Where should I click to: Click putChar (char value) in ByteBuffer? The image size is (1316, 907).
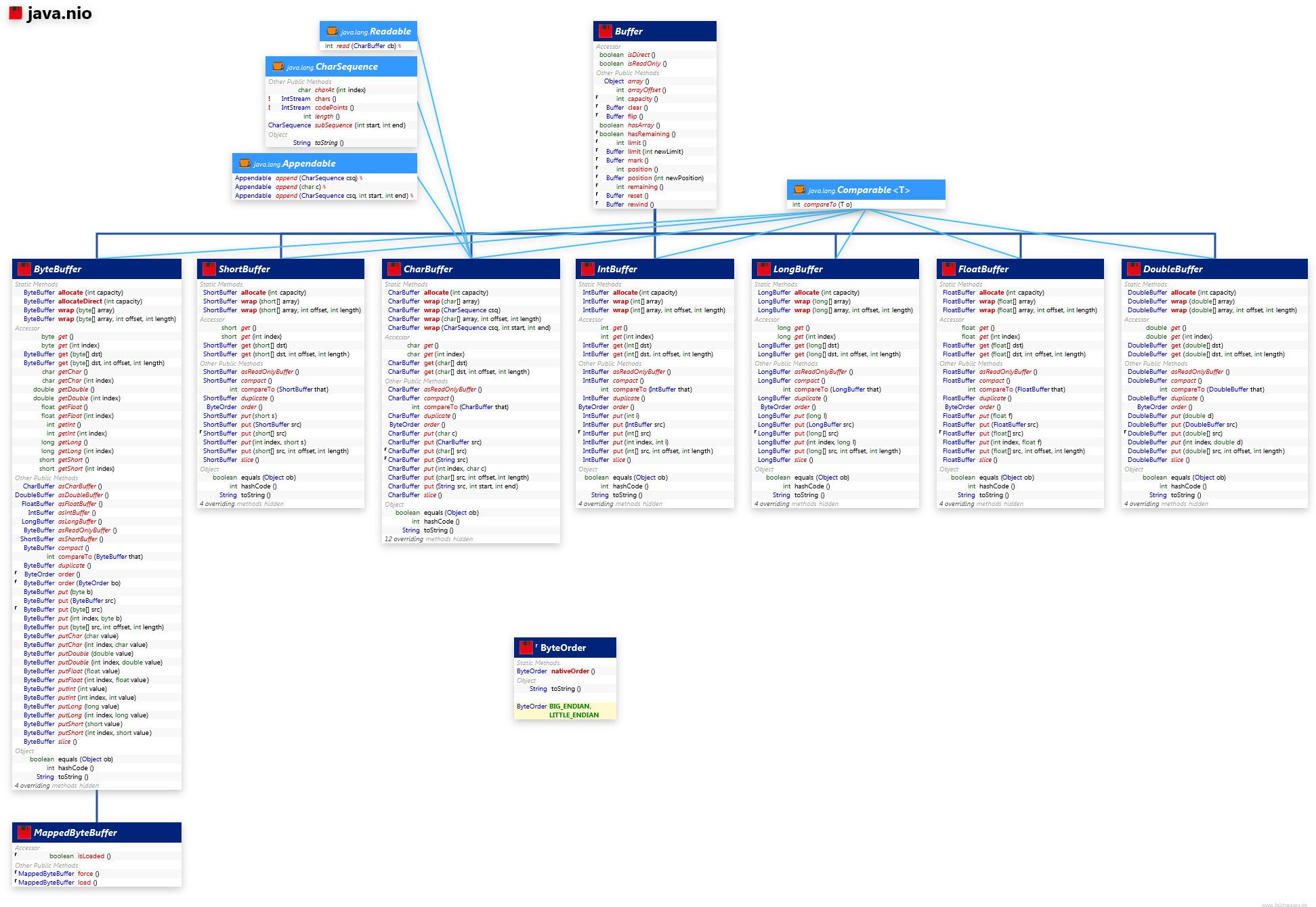[x=88, y=636]
